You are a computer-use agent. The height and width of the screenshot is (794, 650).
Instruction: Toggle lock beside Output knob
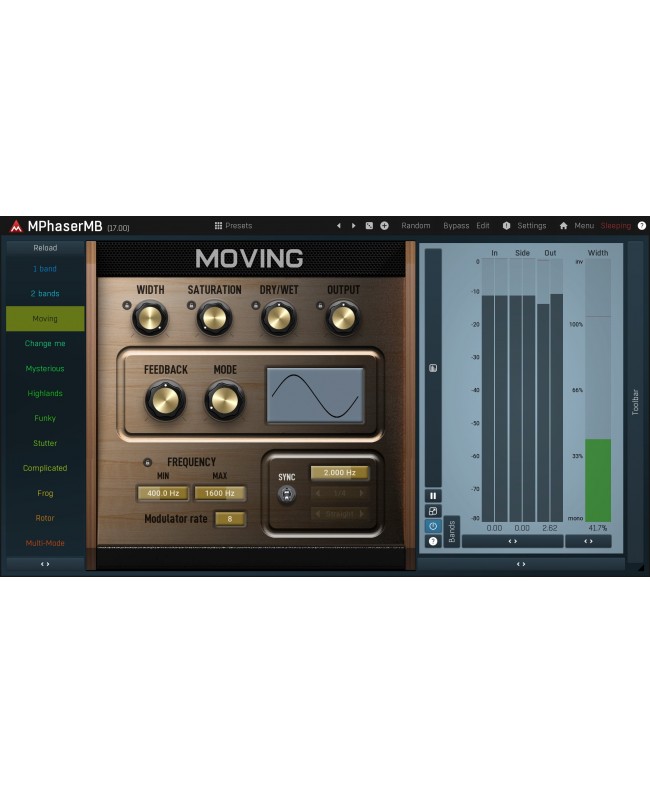pos(320,305)
